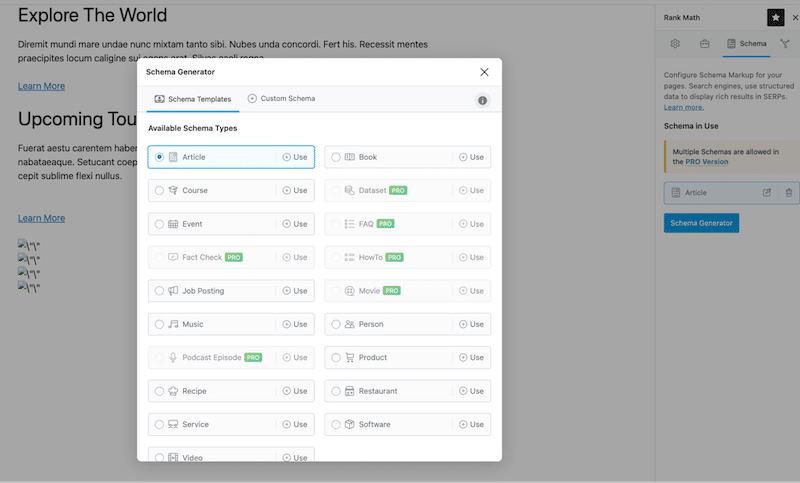Open Rank Math social tab icon
The height and width of the screenshot is (483, 800).
pyautogui.click(x=785, y=44)
